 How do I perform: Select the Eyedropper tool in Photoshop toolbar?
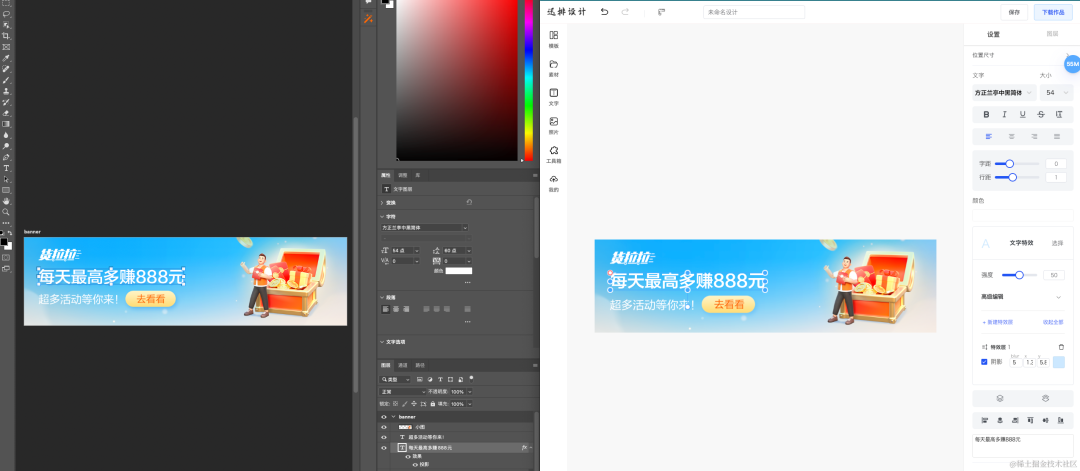click(x=6, y=58)
